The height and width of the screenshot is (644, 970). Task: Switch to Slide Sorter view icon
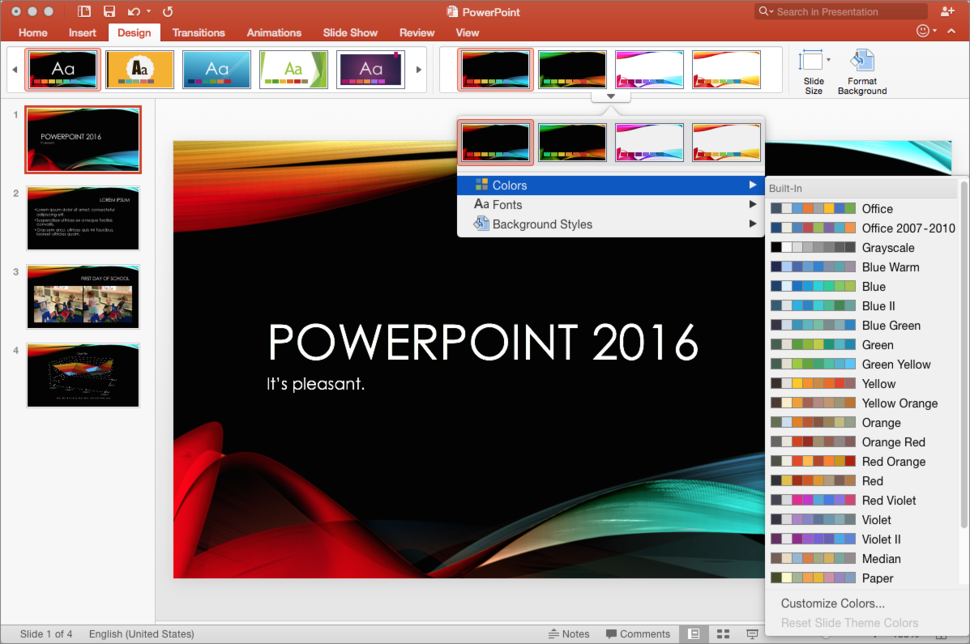point(722,633)
